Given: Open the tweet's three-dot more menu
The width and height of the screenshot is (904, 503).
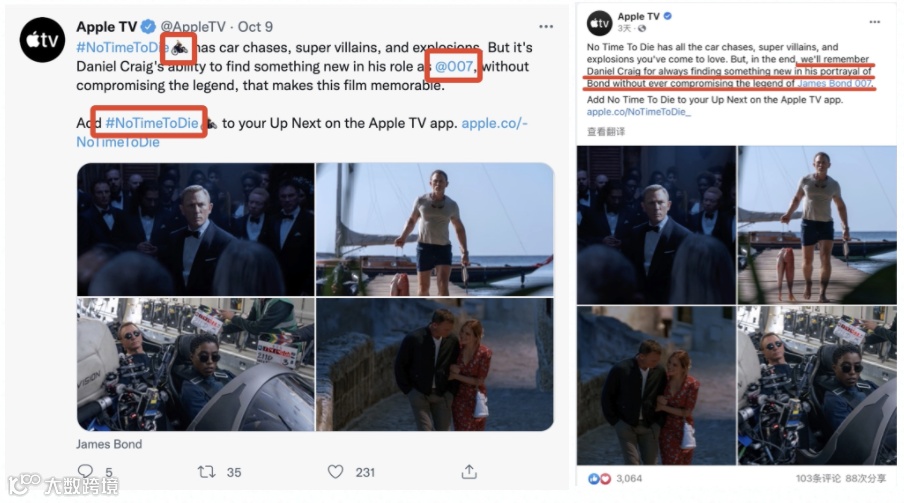Looking at the screenshot, I should pyautogui.click(x=545, y=27).
